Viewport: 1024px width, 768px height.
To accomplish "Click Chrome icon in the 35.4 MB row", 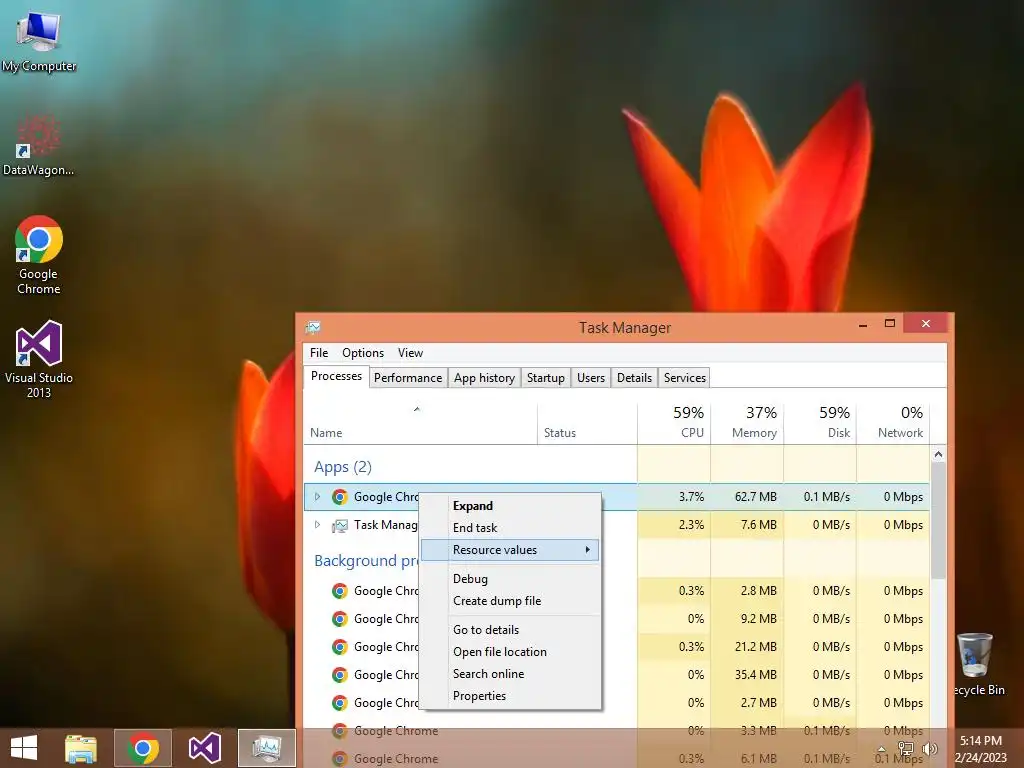I will (x=340, y=675).
